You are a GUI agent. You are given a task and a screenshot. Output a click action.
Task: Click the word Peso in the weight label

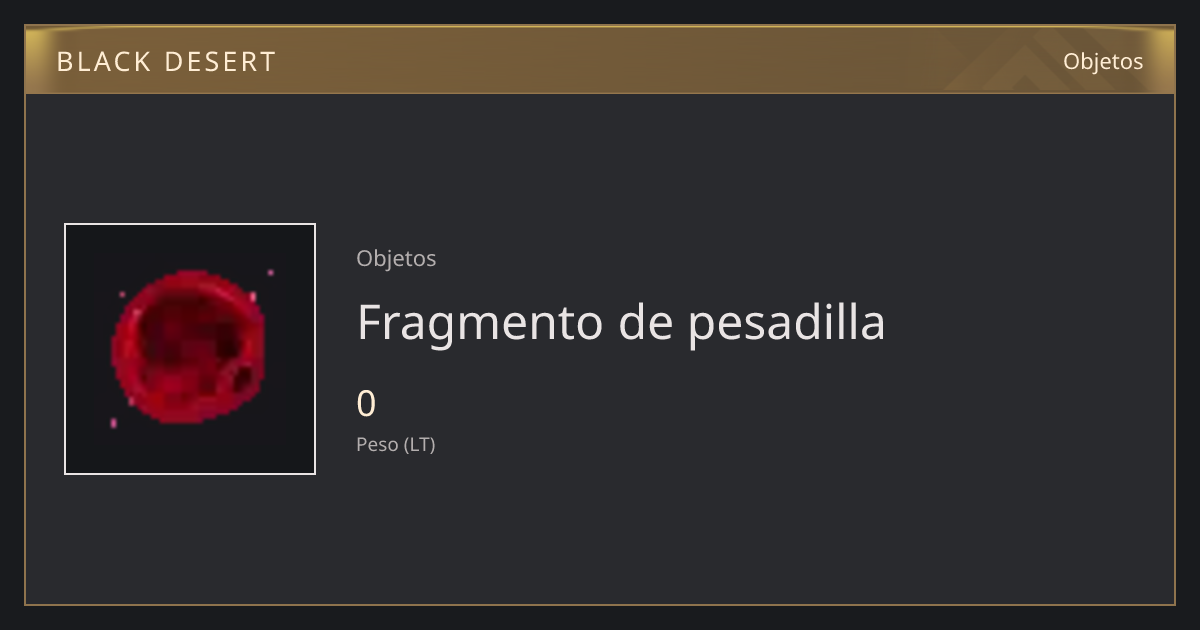pos(377,445)
